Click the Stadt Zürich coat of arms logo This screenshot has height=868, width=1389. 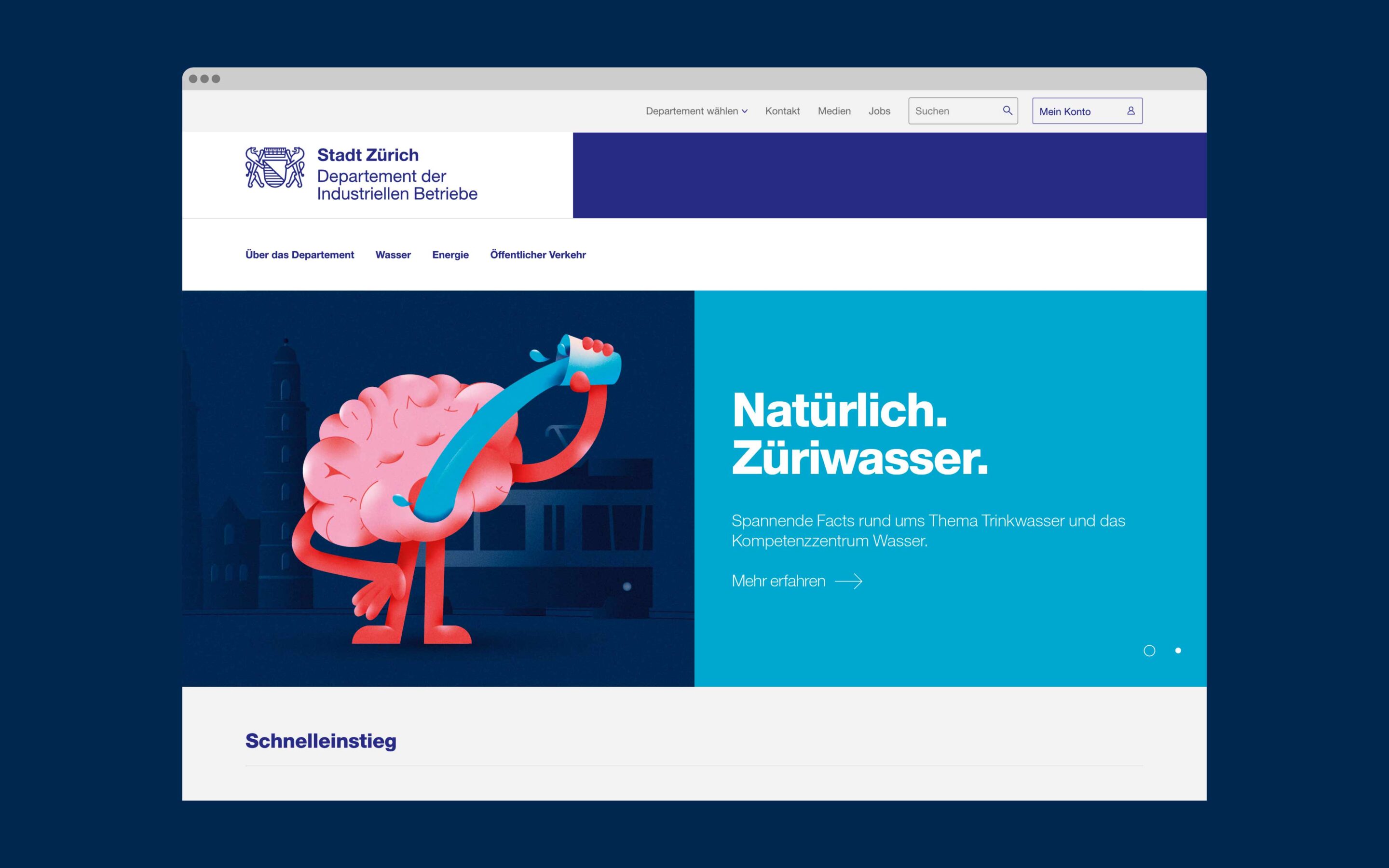[x=275, y=168]
